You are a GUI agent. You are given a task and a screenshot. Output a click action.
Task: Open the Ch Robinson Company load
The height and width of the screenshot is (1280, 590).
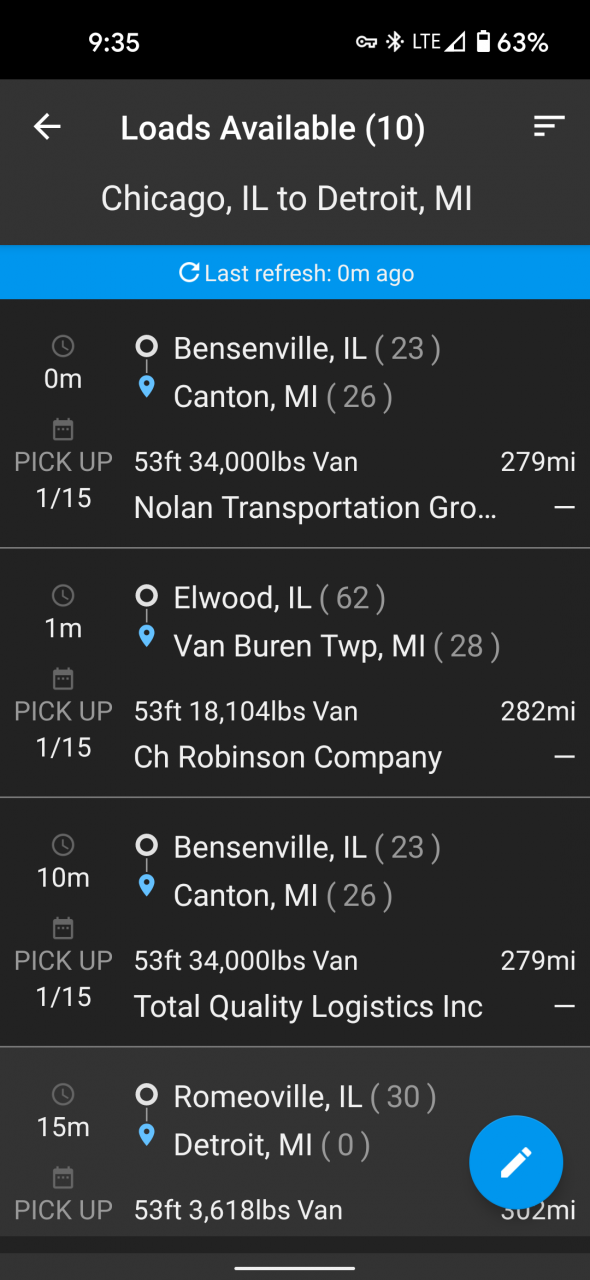coord(295,673)
